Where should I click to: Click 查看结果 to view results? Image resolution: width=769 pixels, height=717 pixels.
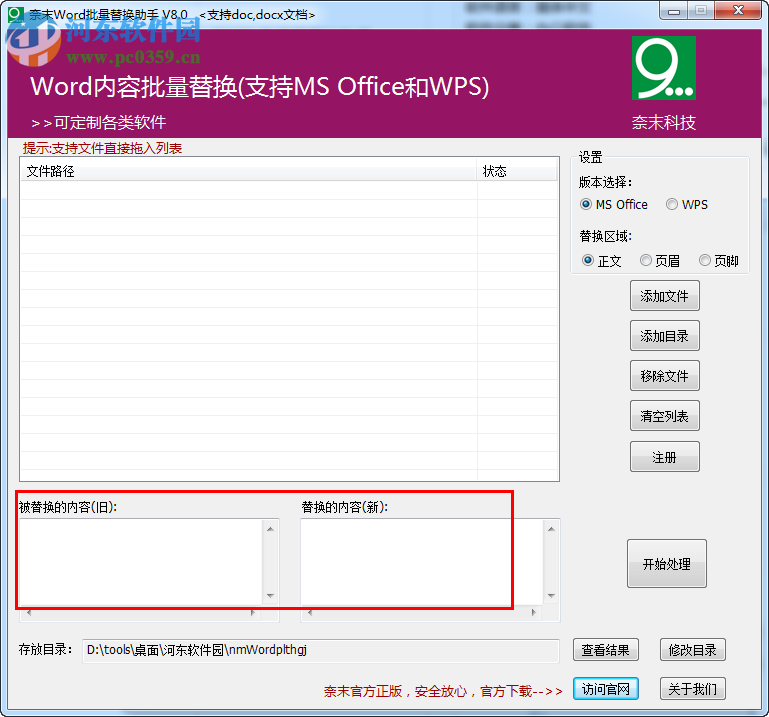point(606,650)
